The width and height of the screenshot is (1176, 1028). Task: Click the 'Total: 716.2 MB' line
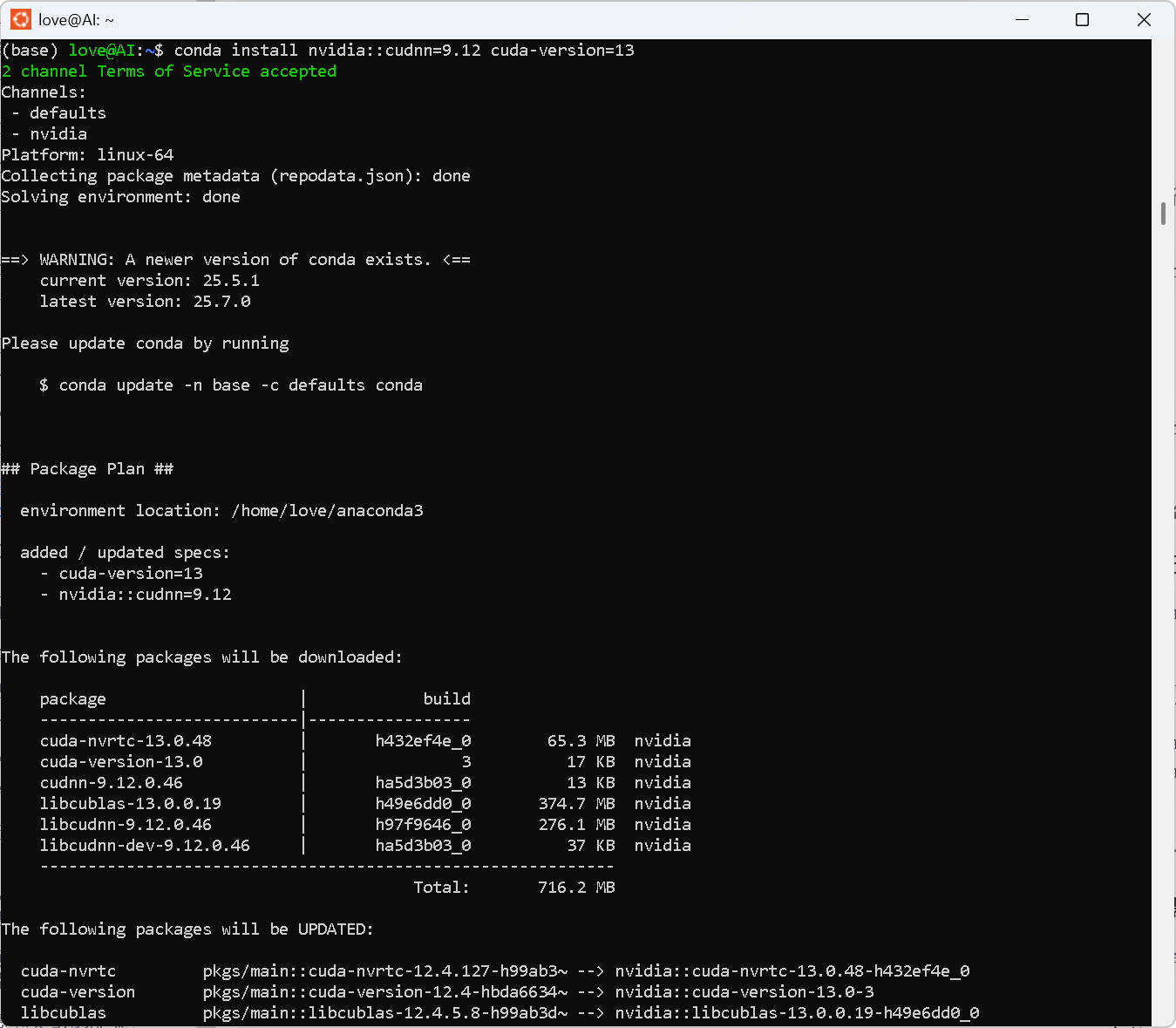514,888
